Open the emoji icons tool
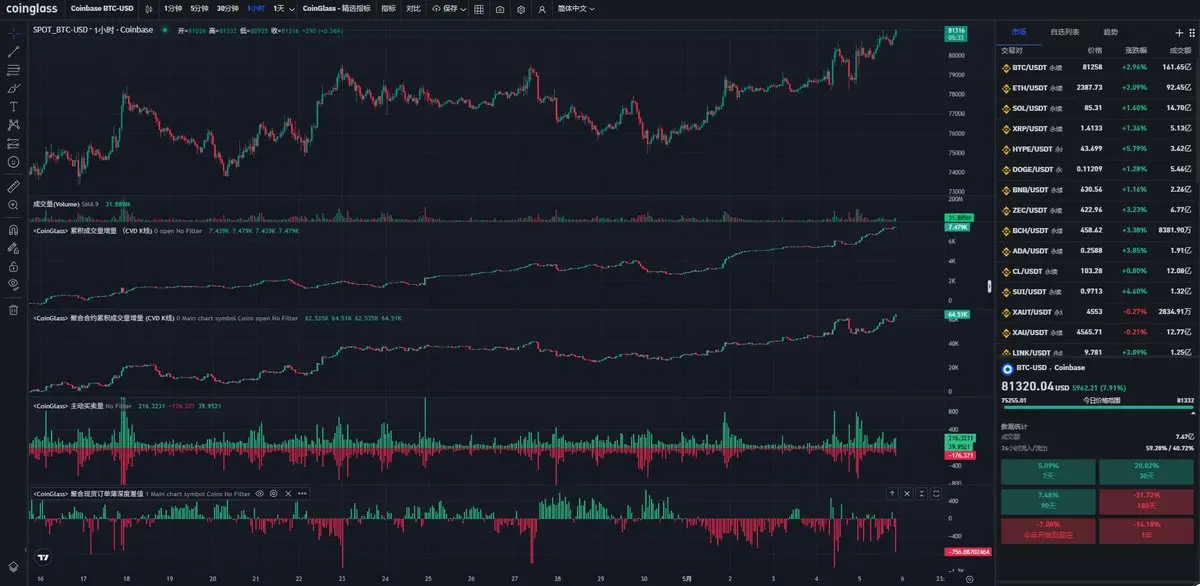The width and height of the screenshot is (1200, 586). (14, 162)
